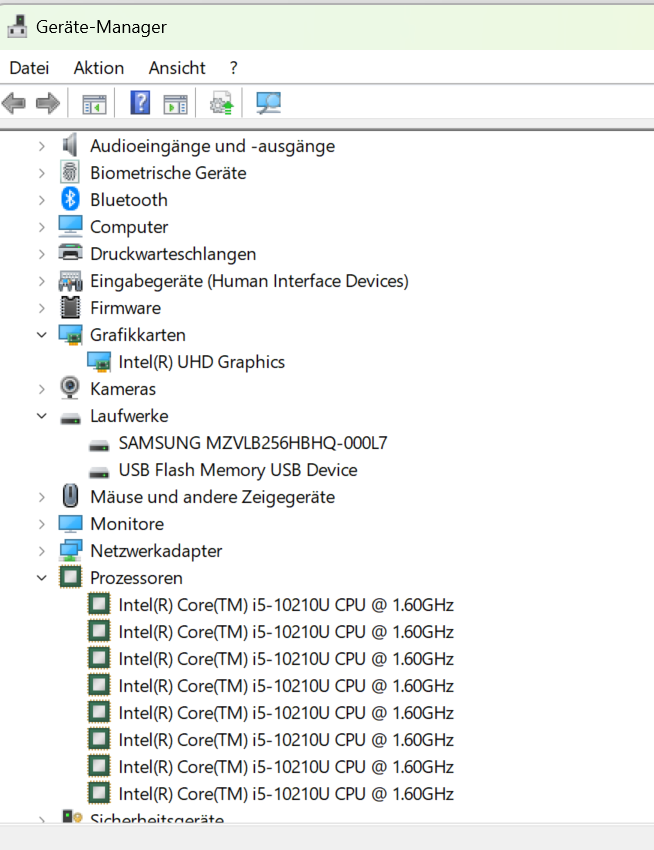The image size is (654, 850).
Task: Toggle the action pane toolbar icon
Action: [175, 104]
